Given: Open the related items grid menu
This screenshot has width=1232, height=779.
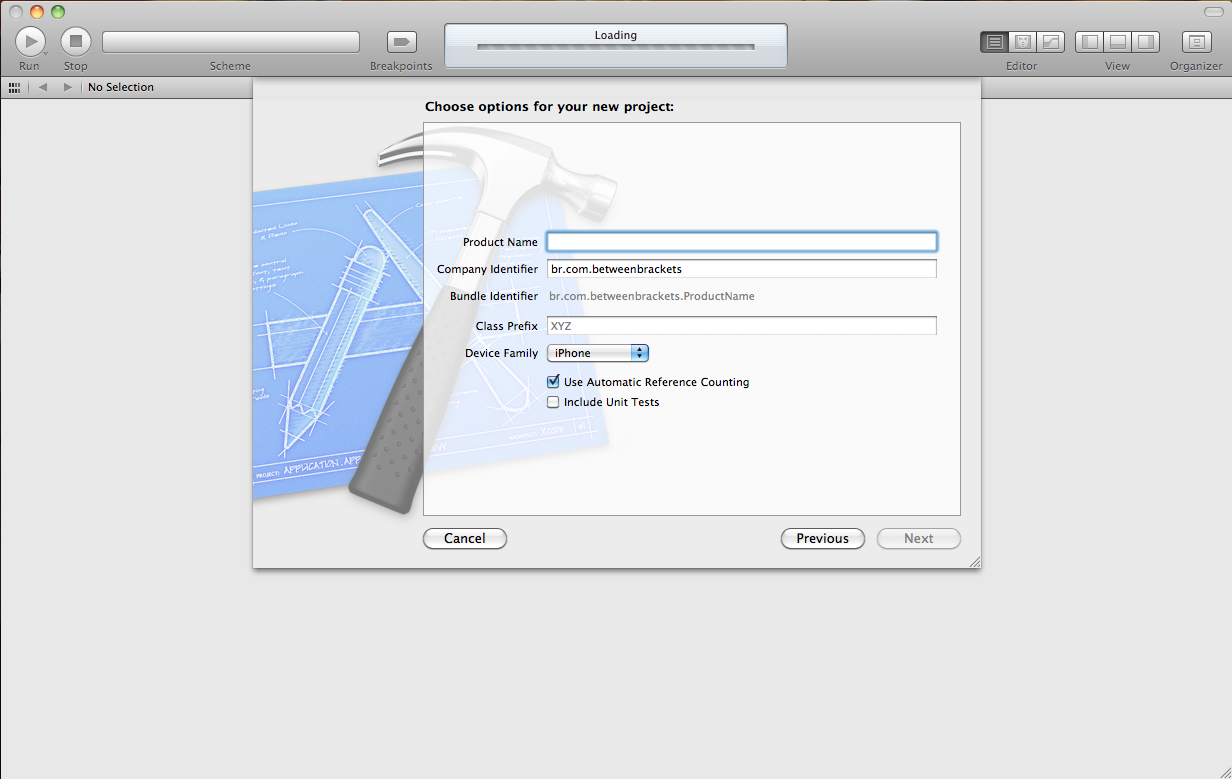Looking at the screenshot, I should (14, 87).
